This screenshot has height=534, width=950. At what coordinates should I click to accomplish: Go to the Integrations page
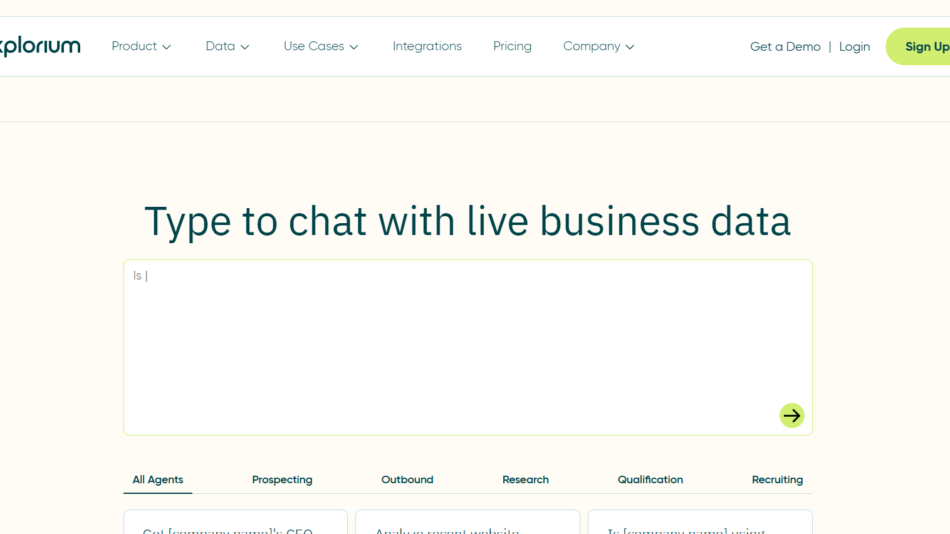[x=427, y=46]
